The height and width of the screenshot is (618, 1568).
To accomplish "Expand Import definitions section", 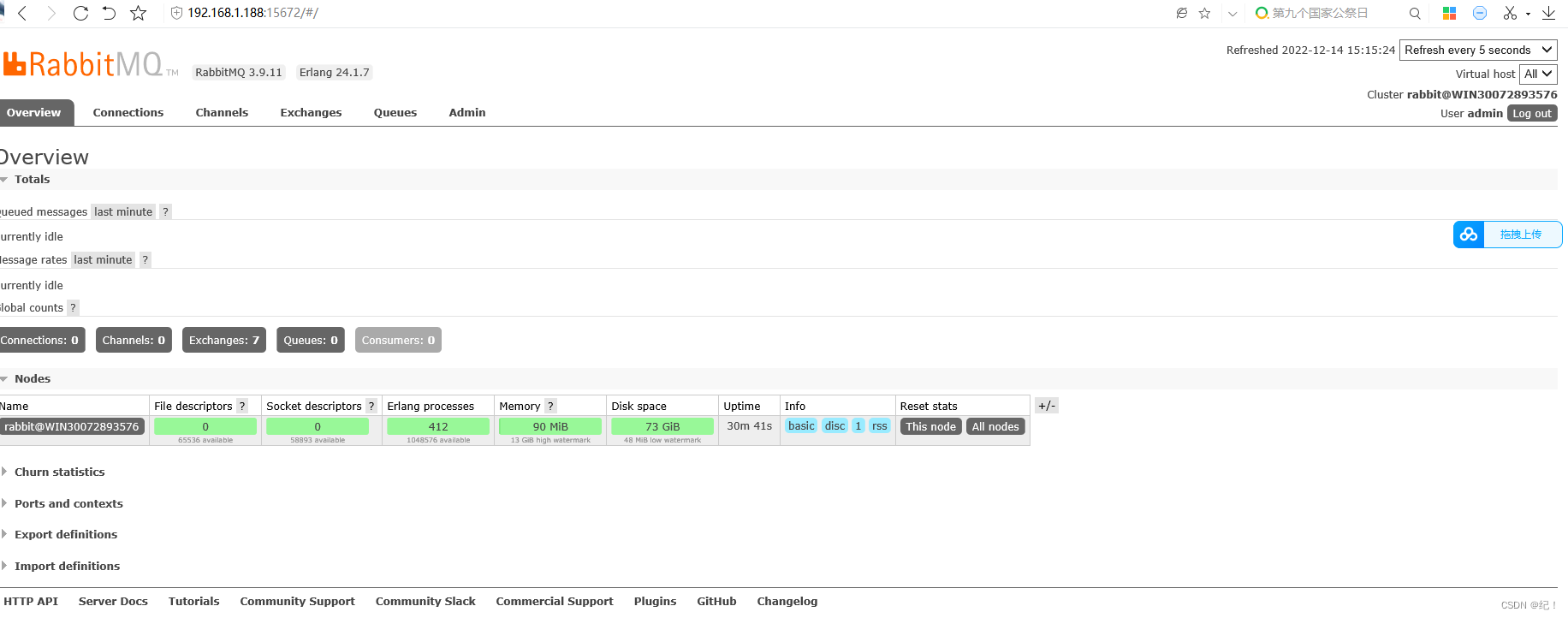I will coord(67,566).
